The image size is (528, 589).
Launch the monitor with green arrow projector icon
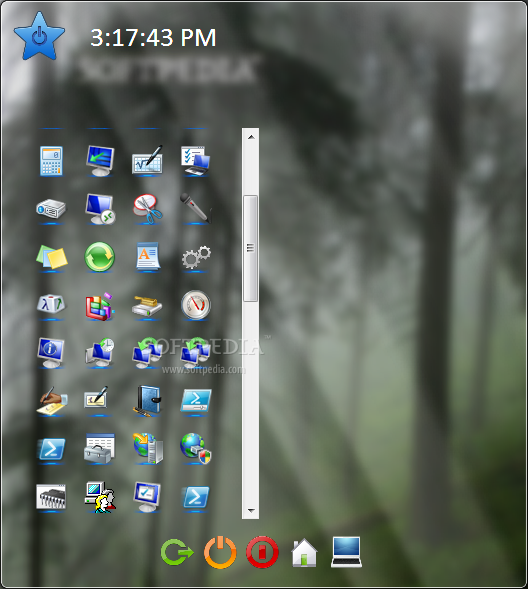(99, 161)
